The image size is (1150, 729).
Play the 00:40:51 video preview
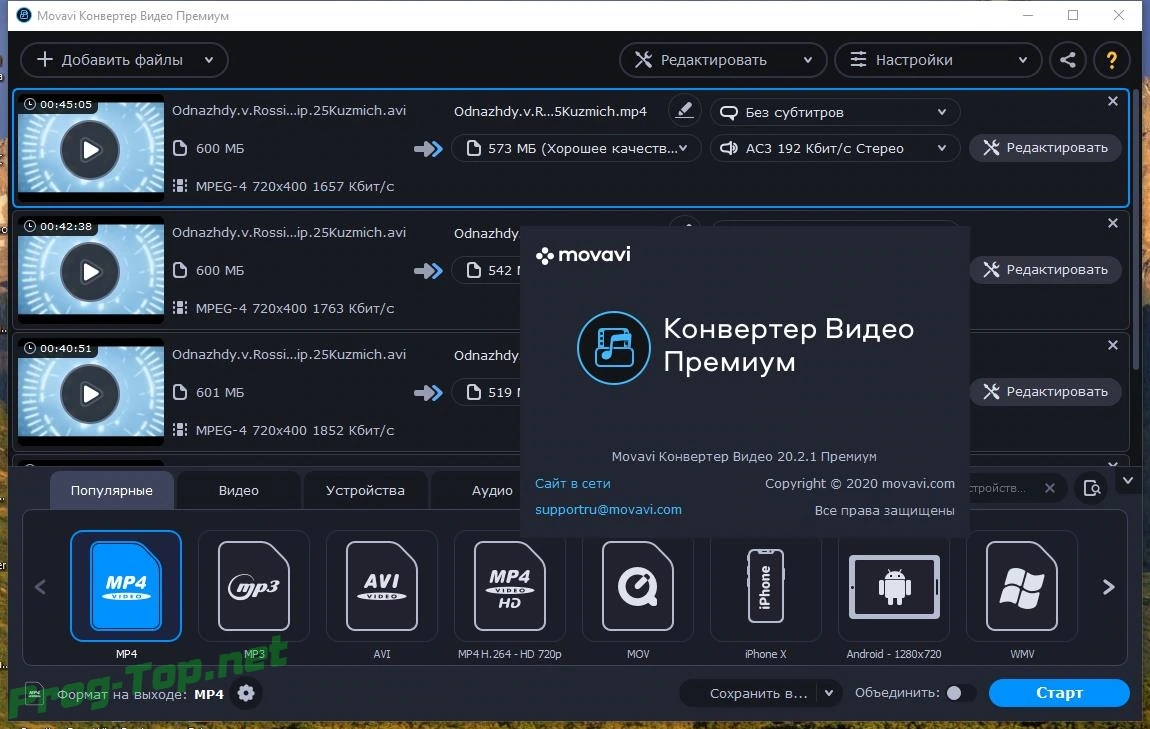click(90, 394)
